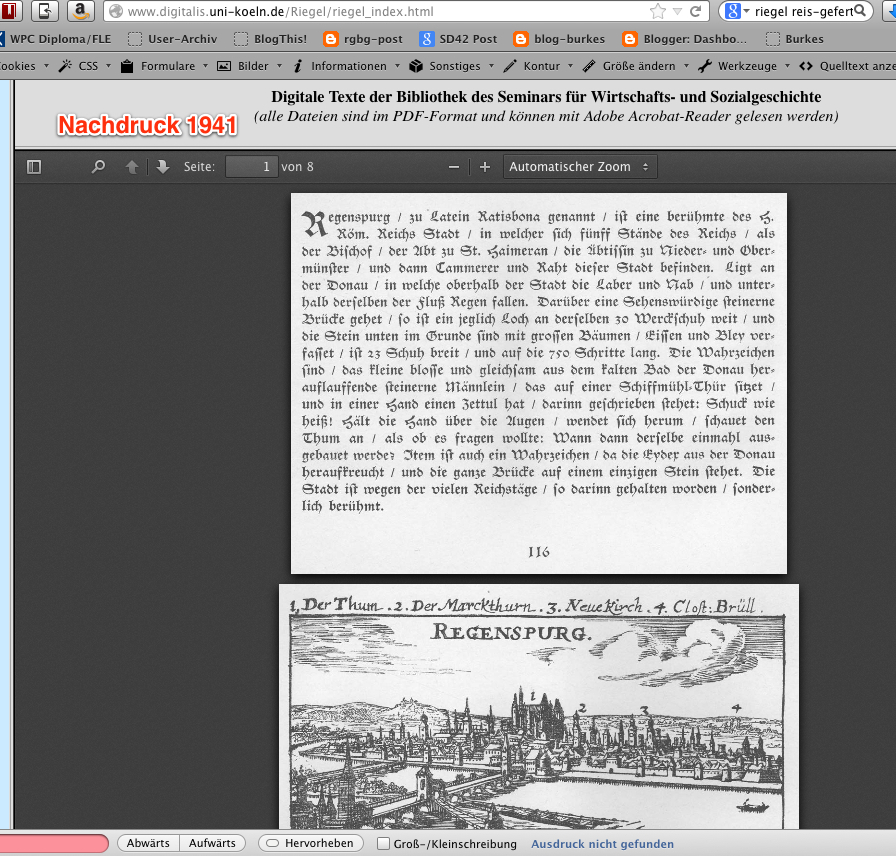896x856 pixels.
Task: Click the Google search field text
Action: (x=803, y=11)
